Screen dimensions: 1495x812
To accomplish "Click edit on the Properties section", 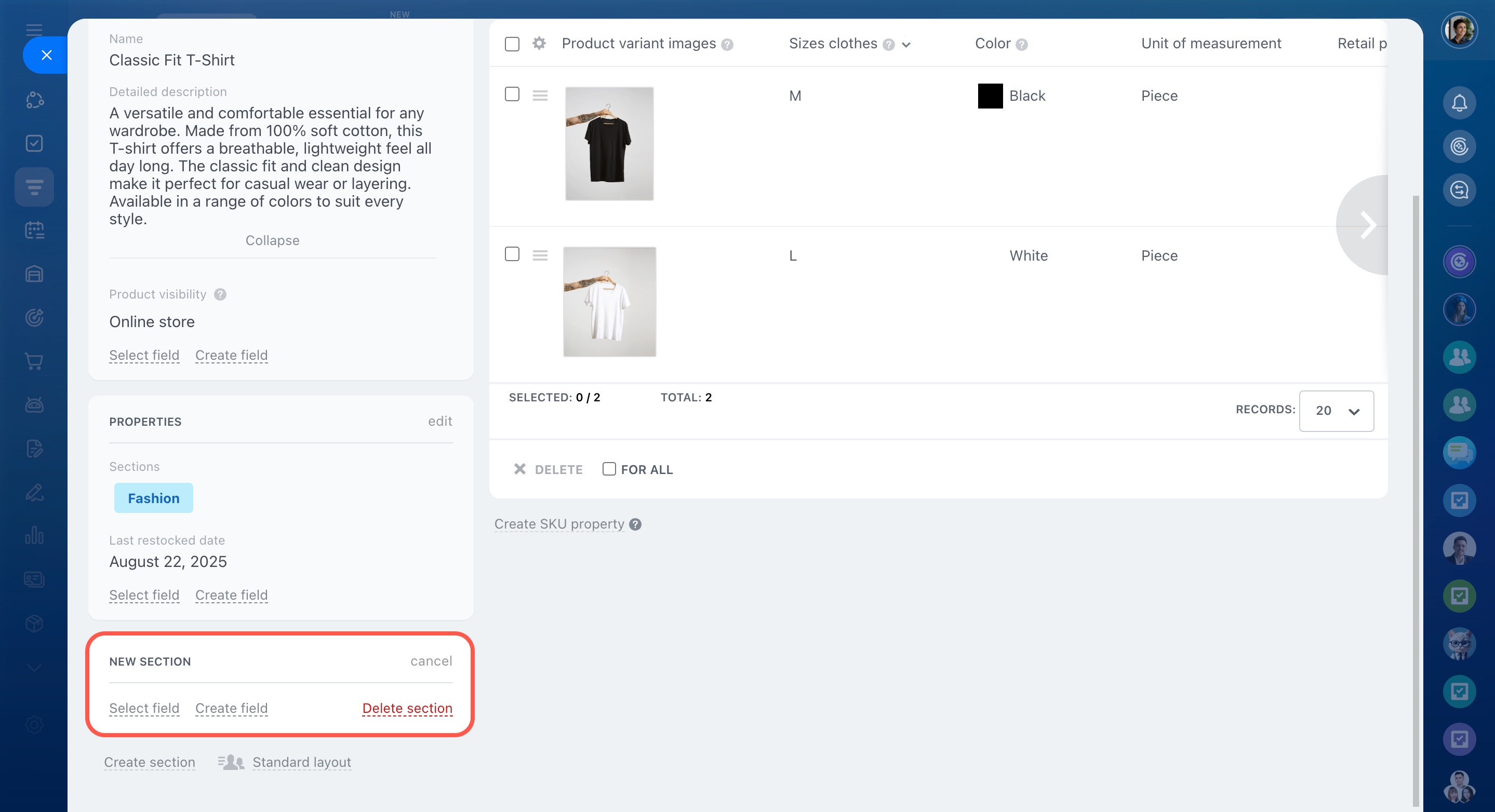I will coord(440,421).
